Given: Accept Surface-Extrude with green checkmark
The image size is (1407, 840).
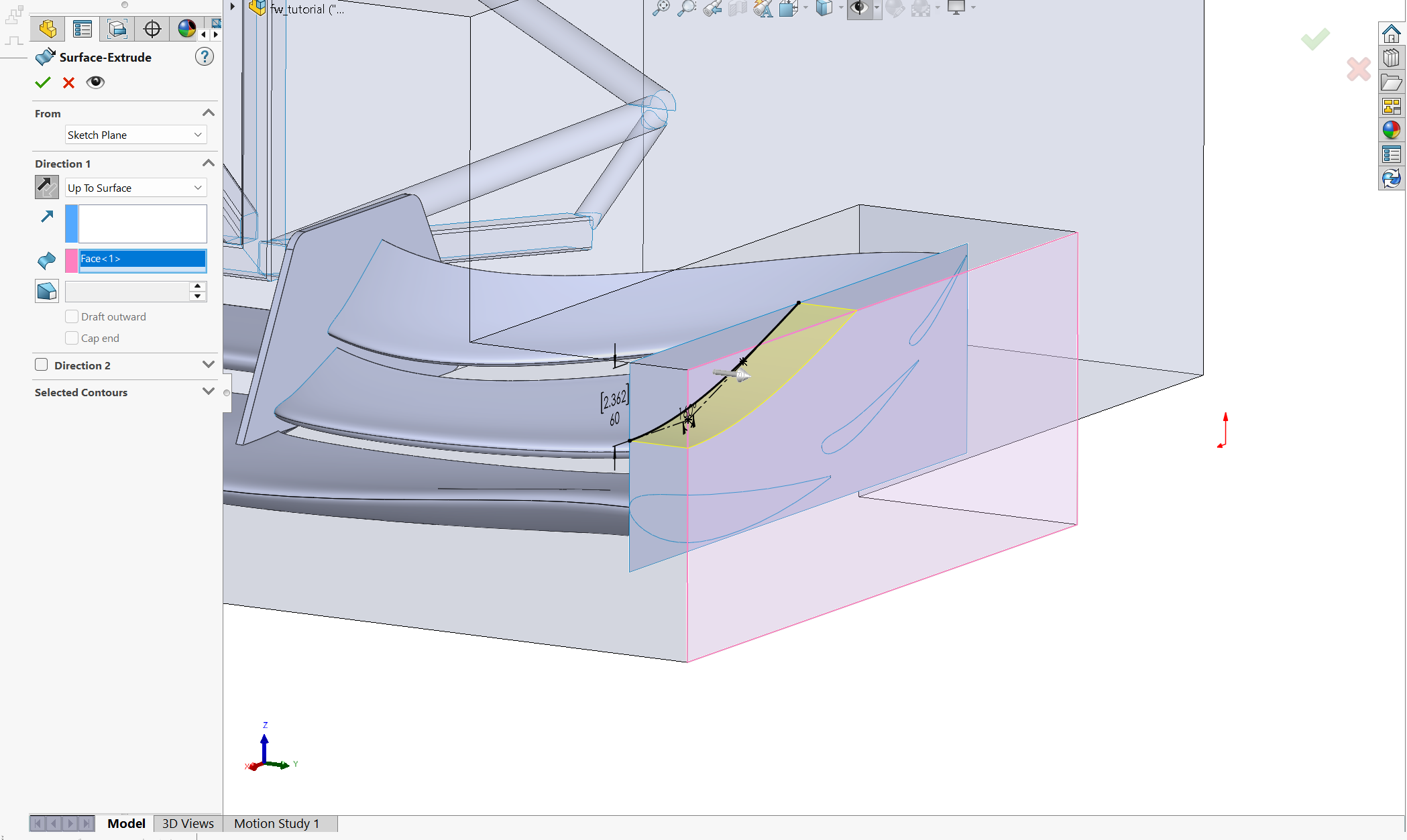Looking at the screenshot, I should click(x=43, y=82).
